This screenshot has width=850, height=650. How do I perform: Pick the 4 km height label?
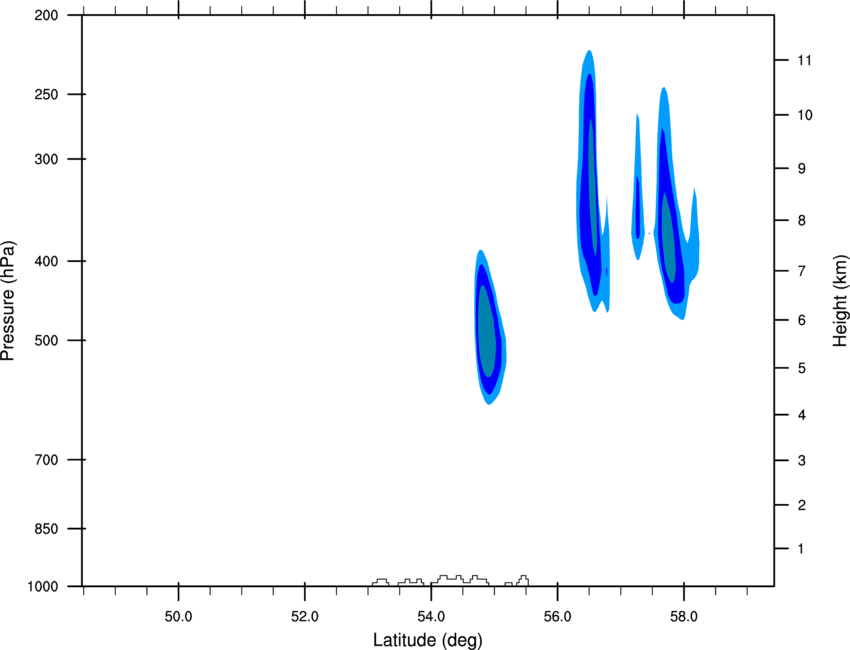click(801, 415)
